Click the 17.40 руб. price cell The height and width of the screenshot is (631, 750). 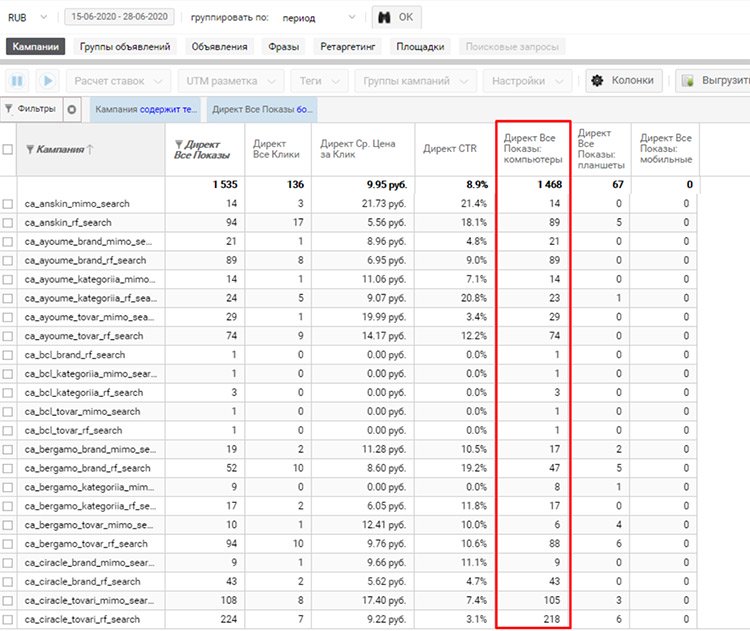(384, 600)
